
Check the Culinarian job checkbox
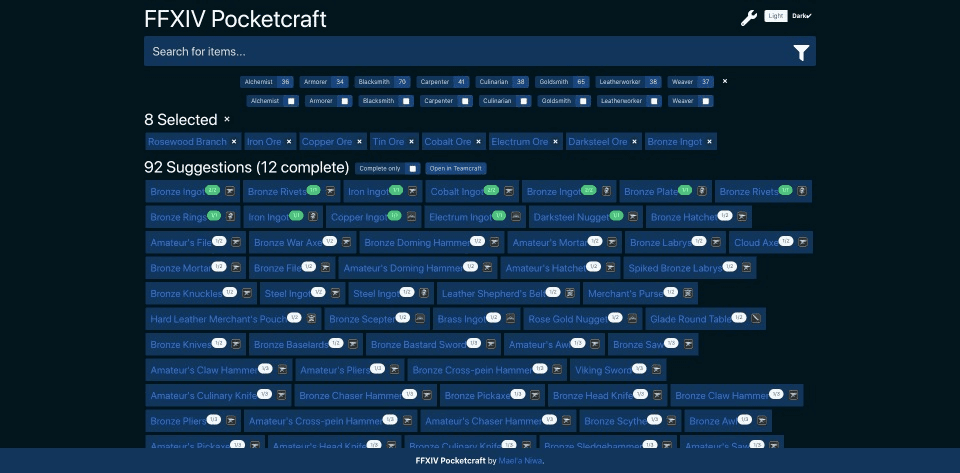(x=523, y=101)
